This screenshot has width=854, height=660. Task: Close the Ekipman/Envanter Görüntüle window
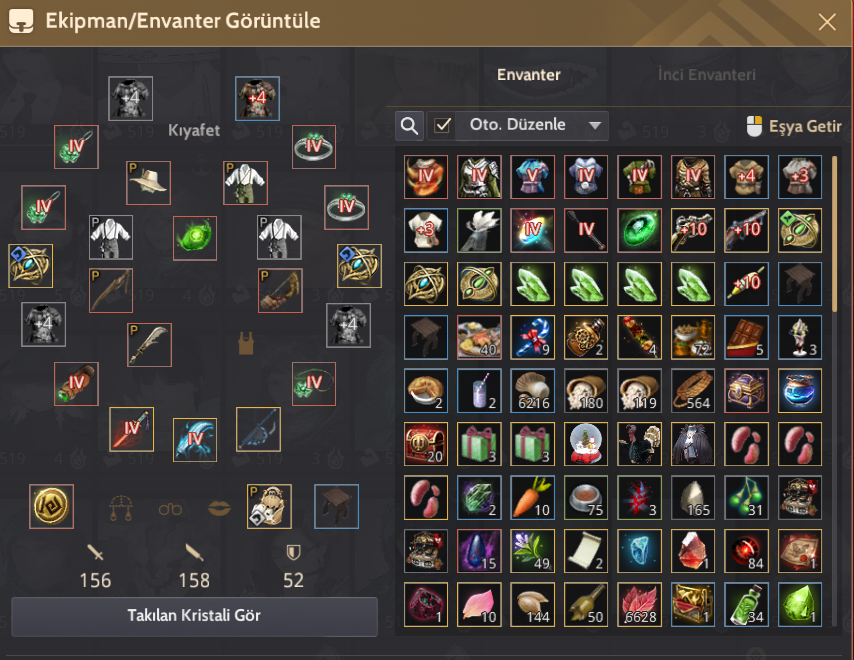coord(827,22)
